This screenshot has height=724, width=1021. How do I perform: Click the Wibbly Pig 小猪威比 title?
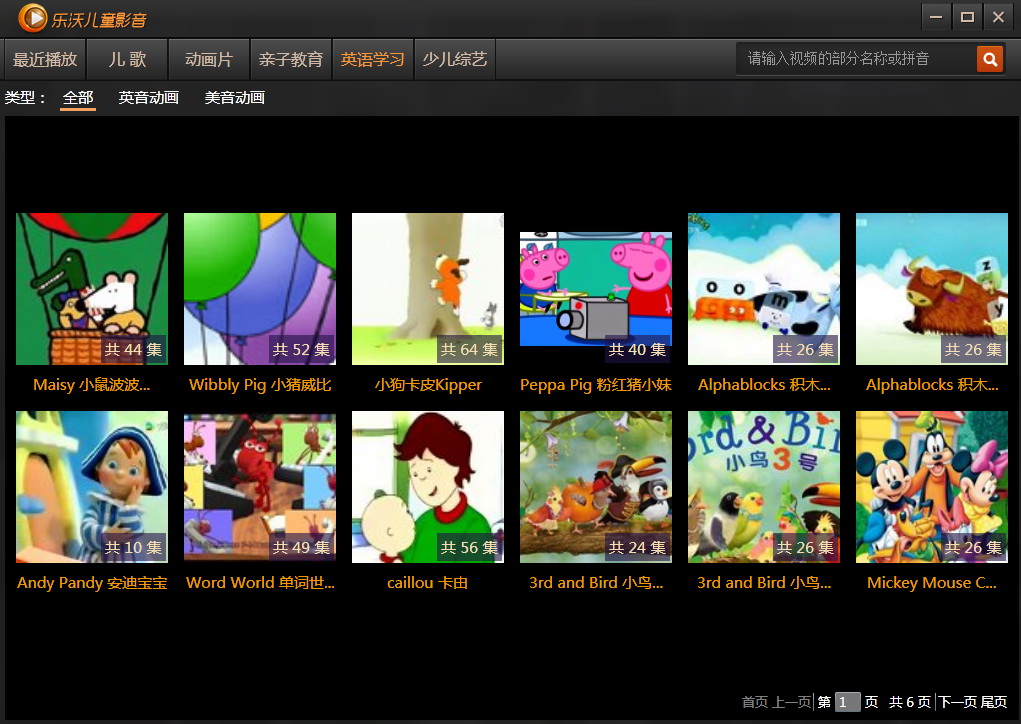260,385
